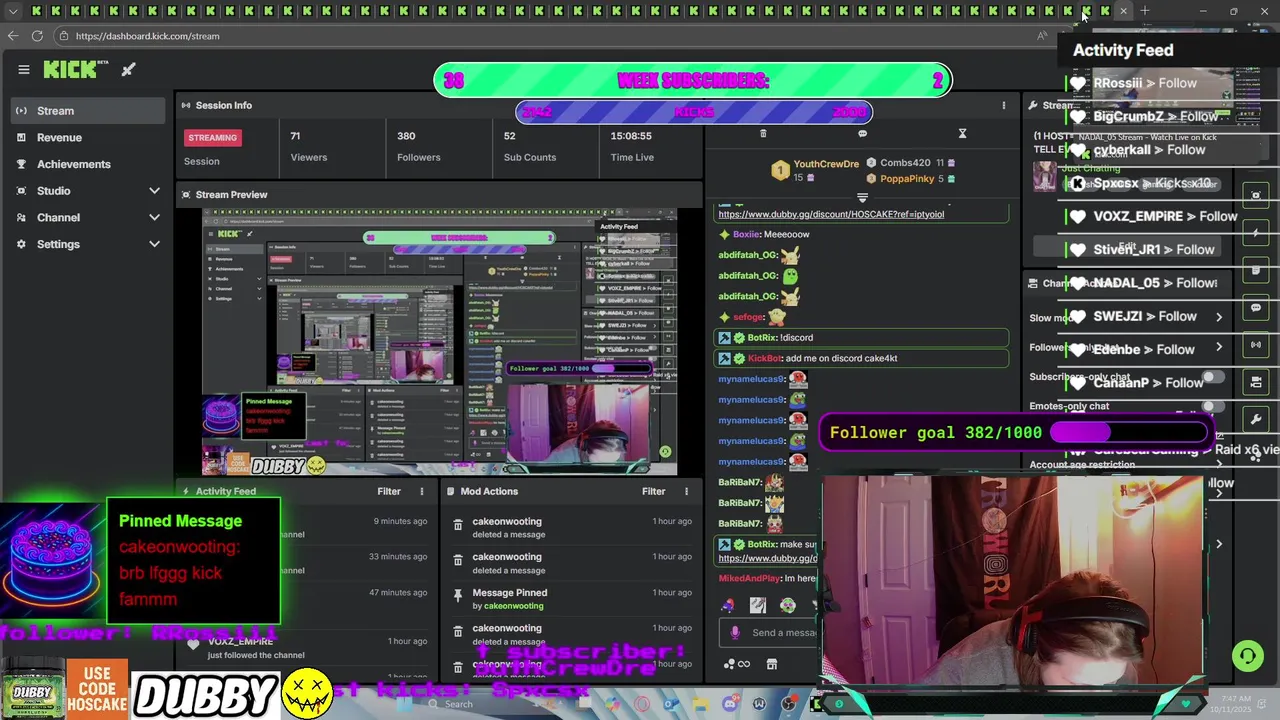Click the microphone icon in chat box
Screen dimensions: 1280x720
click(x=735, y=632)
